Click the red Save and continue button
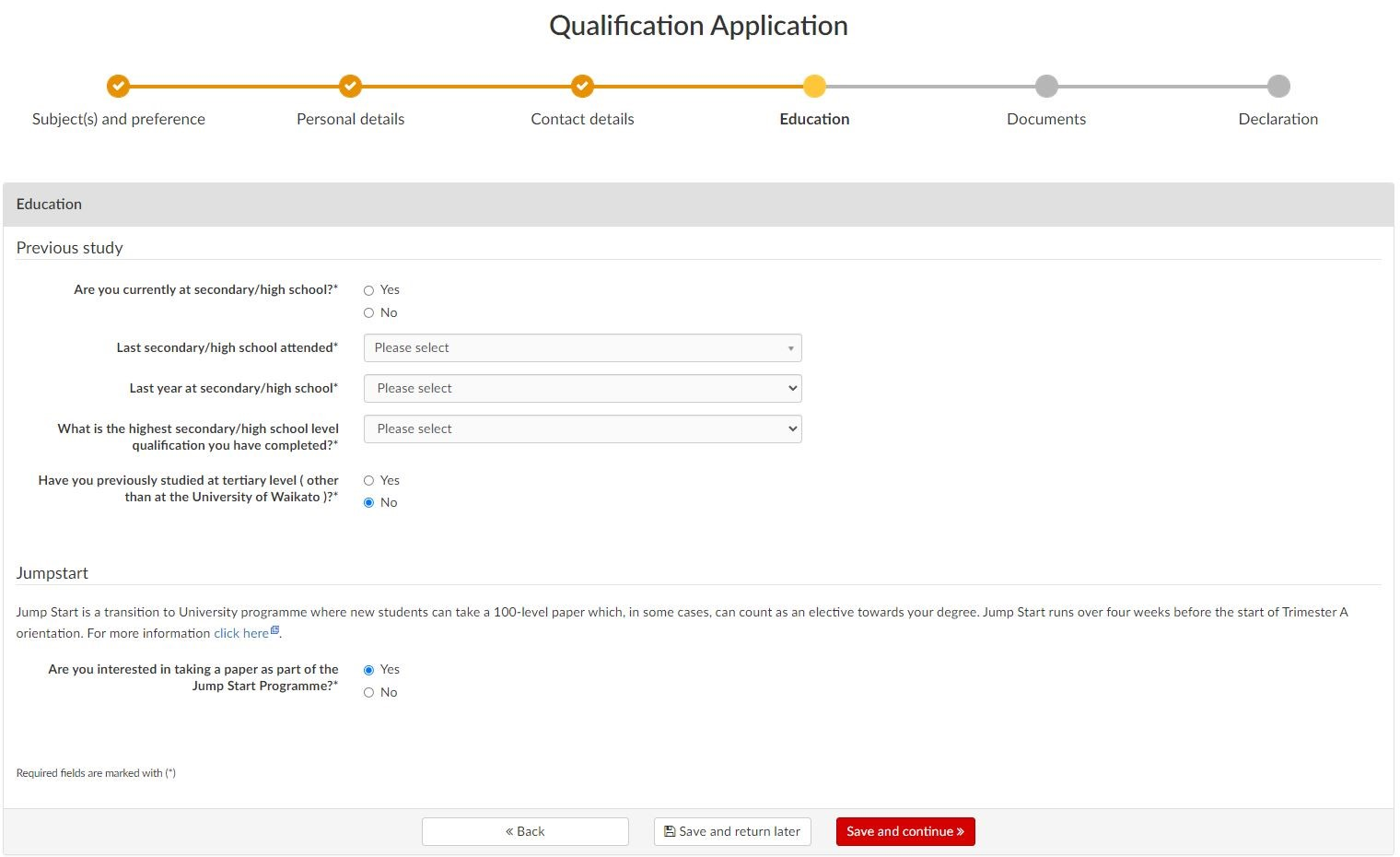This screenshot has width=1400, height=857. [x=905, y=831]
